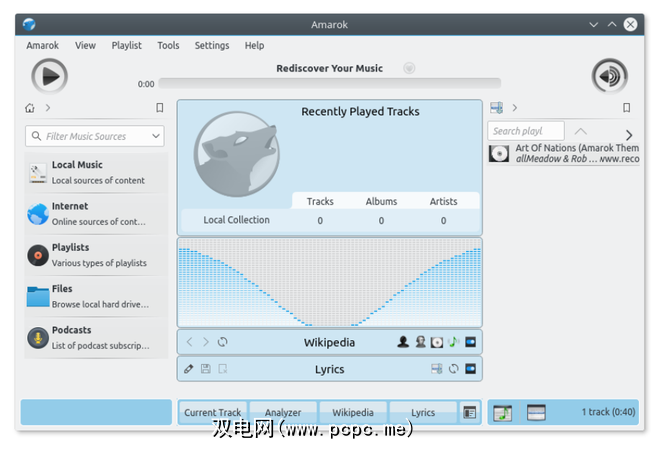Image resolution: width=670 pixels, height=452 pixels.
Task: Click the volume speaker button
Action: tap(610, 76)
